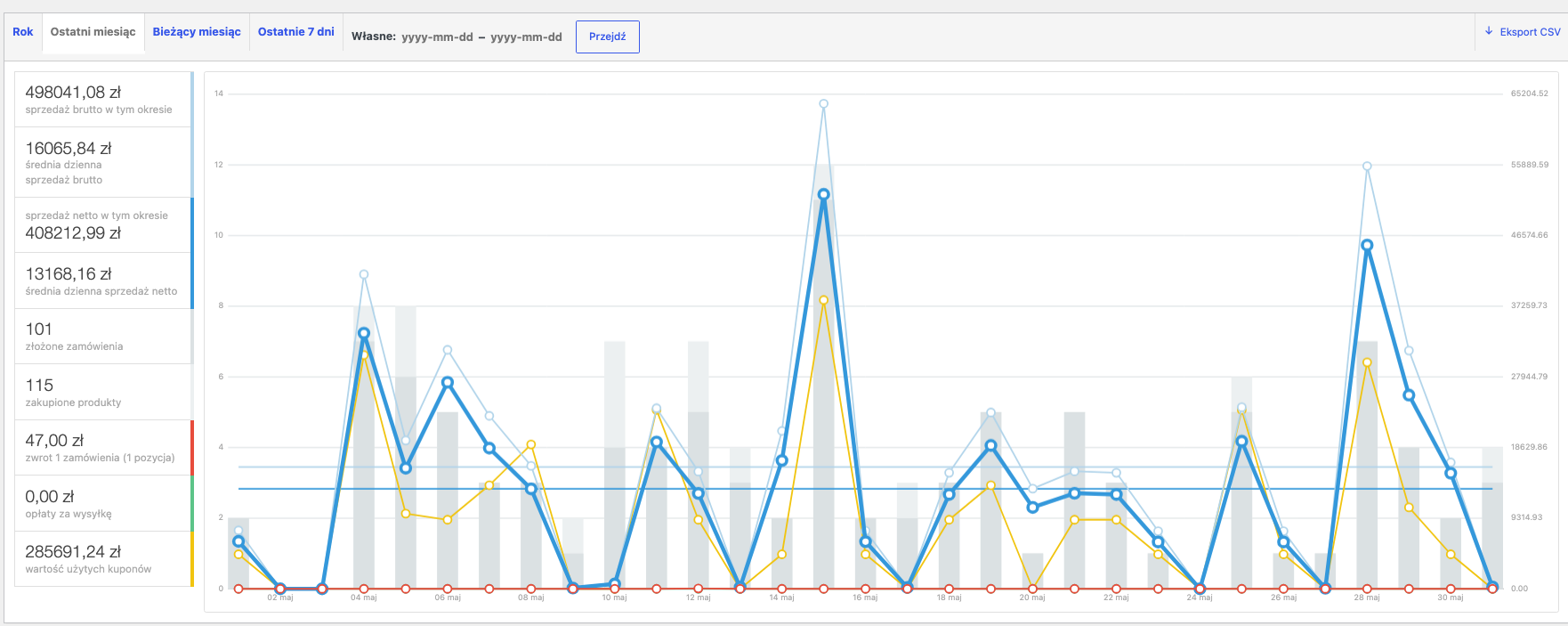Select the zakupione produkty legend entry
This screenshot has height=626, width=1568.
pos(104,393)
